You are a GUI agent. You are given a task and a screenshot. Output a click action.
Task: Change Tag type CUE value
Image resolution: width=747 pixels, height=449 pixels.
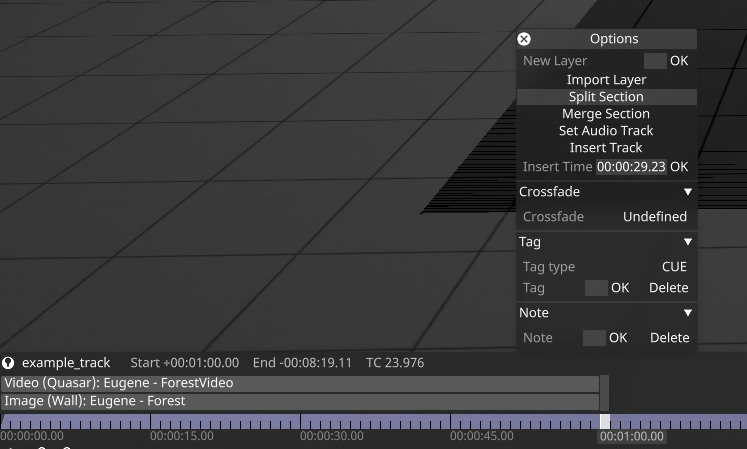coord(675,267)
